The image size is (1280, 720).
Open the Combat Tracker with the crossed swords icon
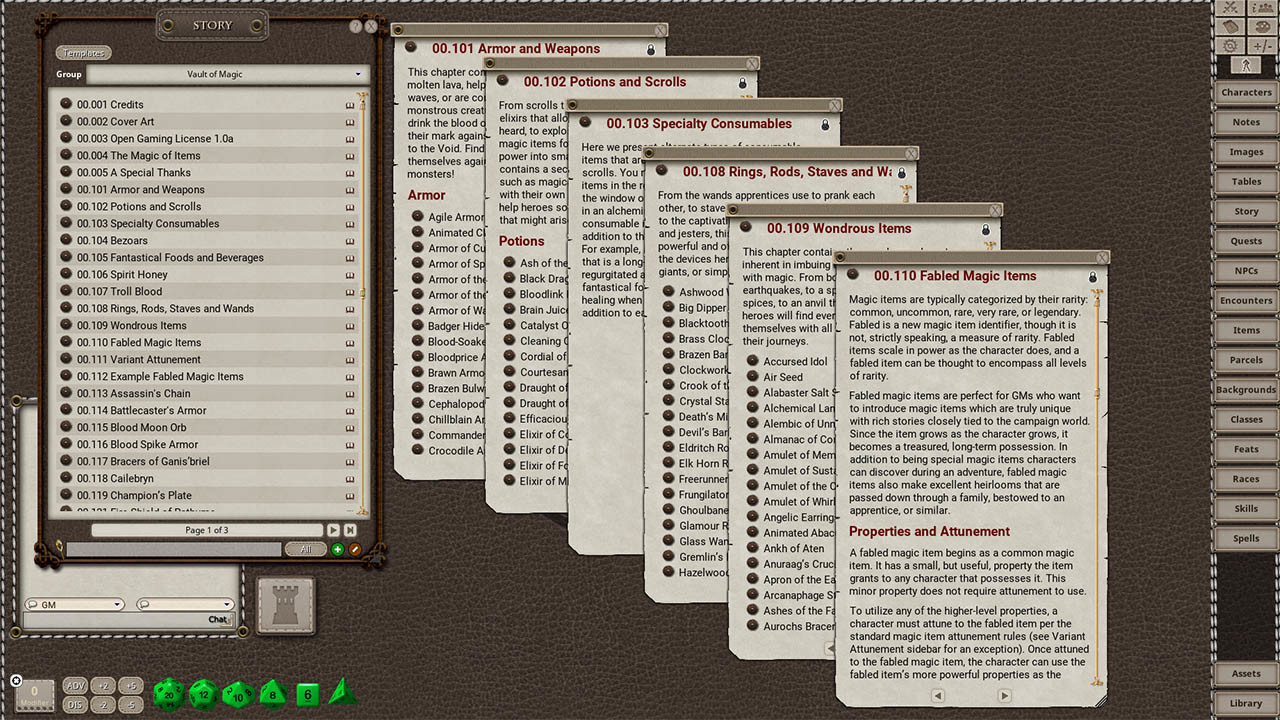(x=1230, y=8)
